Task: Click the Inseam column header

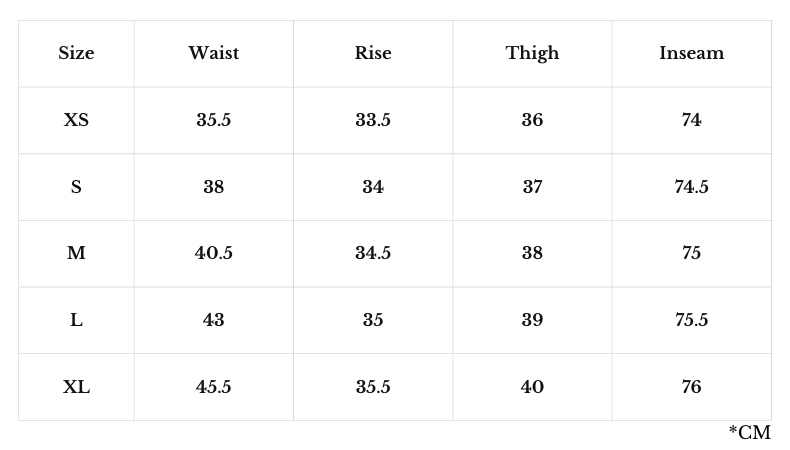Action: [x=691, y=53]
